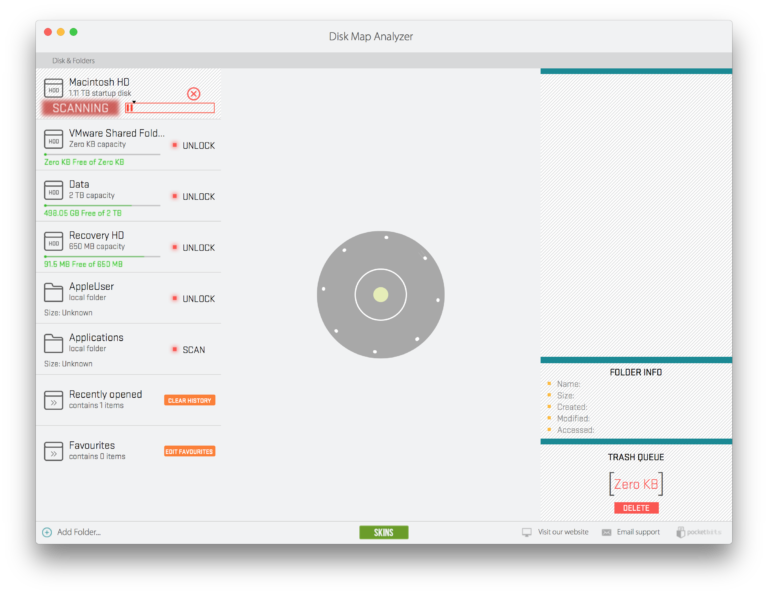Click the FOLDER INFO heading
This screenshot has width=768, height=595.
(x=636, y=372)
